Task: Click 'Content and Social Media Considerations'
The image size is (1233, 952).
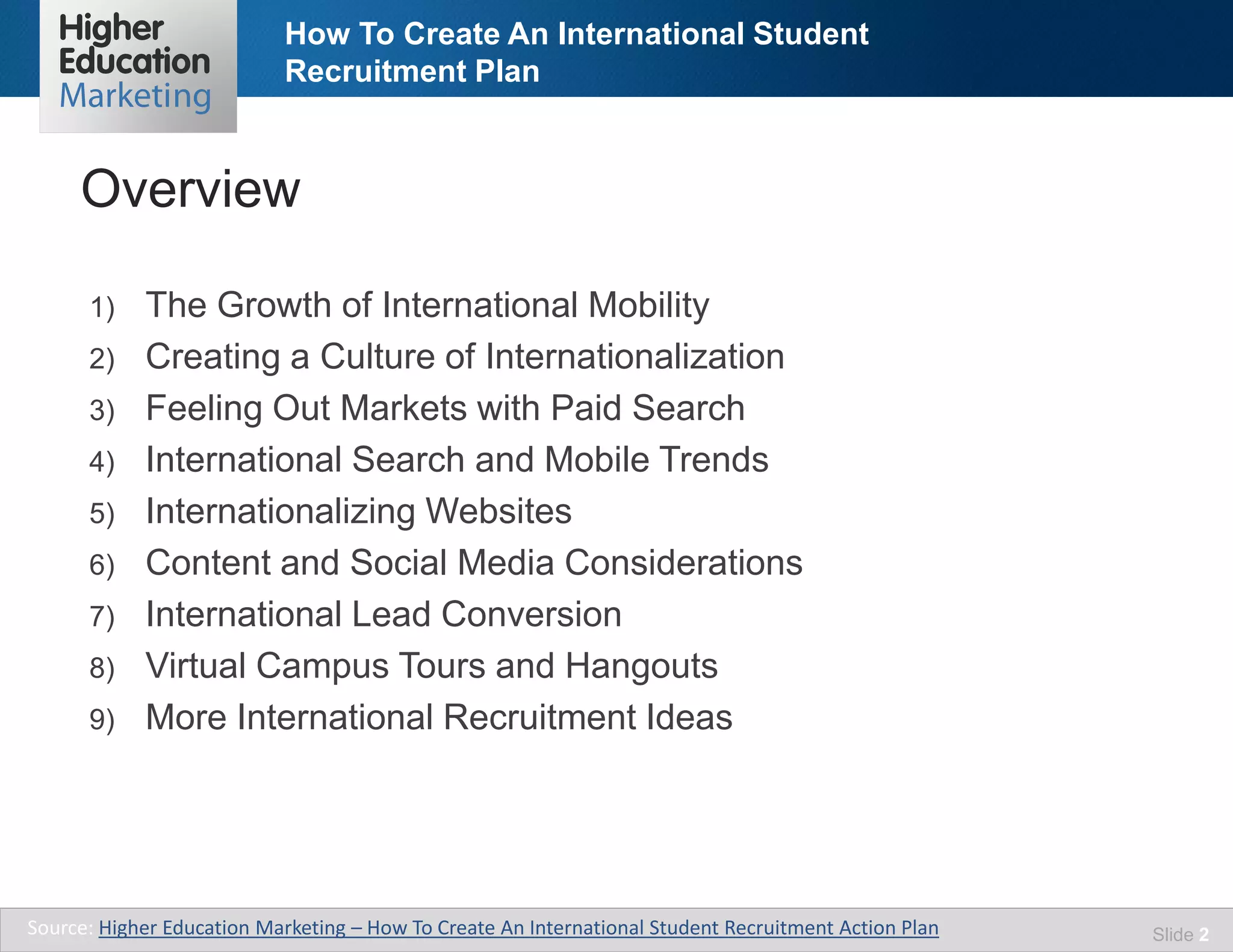Action: (474, 563)
